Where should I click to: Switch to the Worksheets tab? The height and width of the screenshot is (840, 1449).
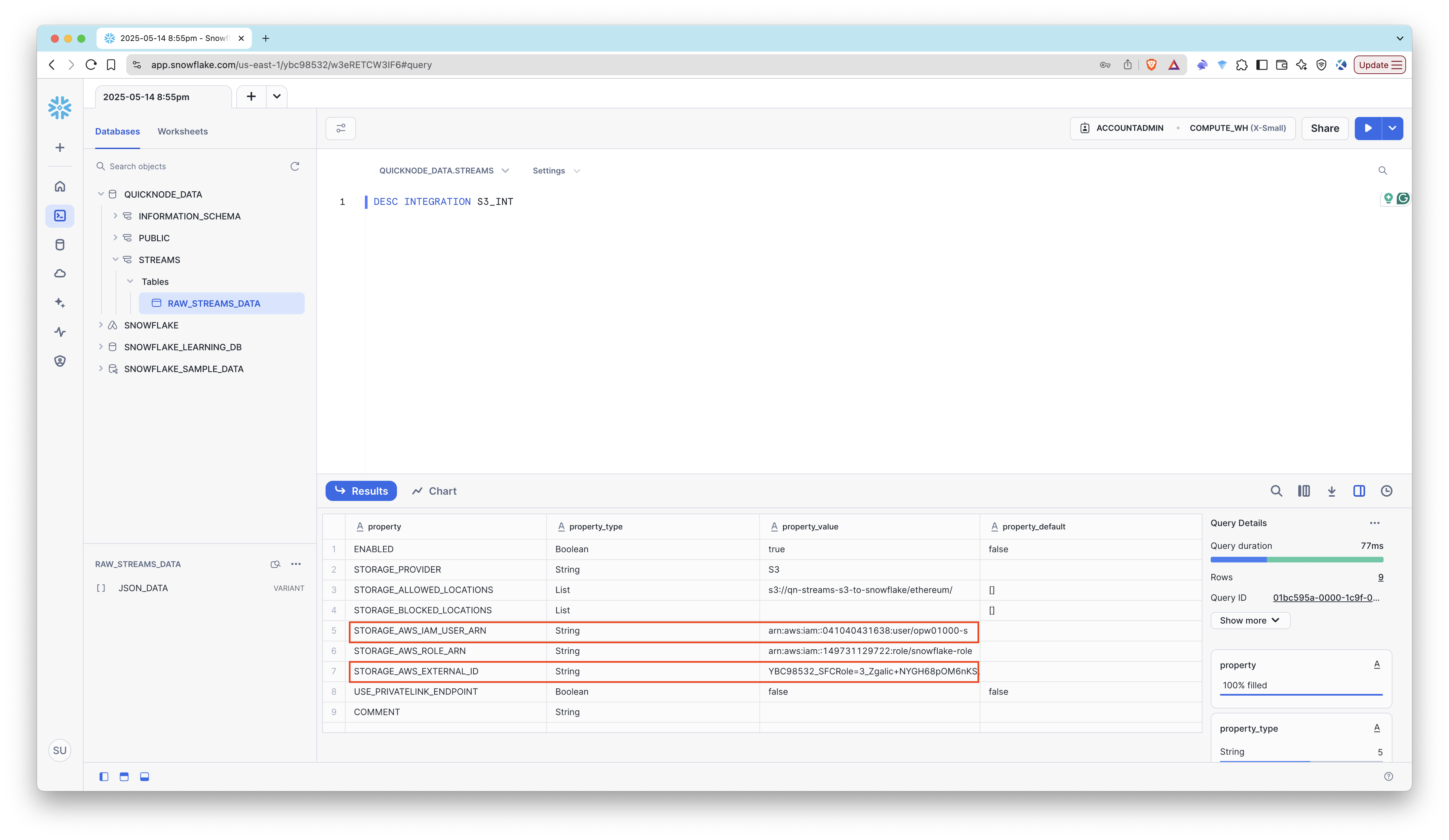point(182,131)
